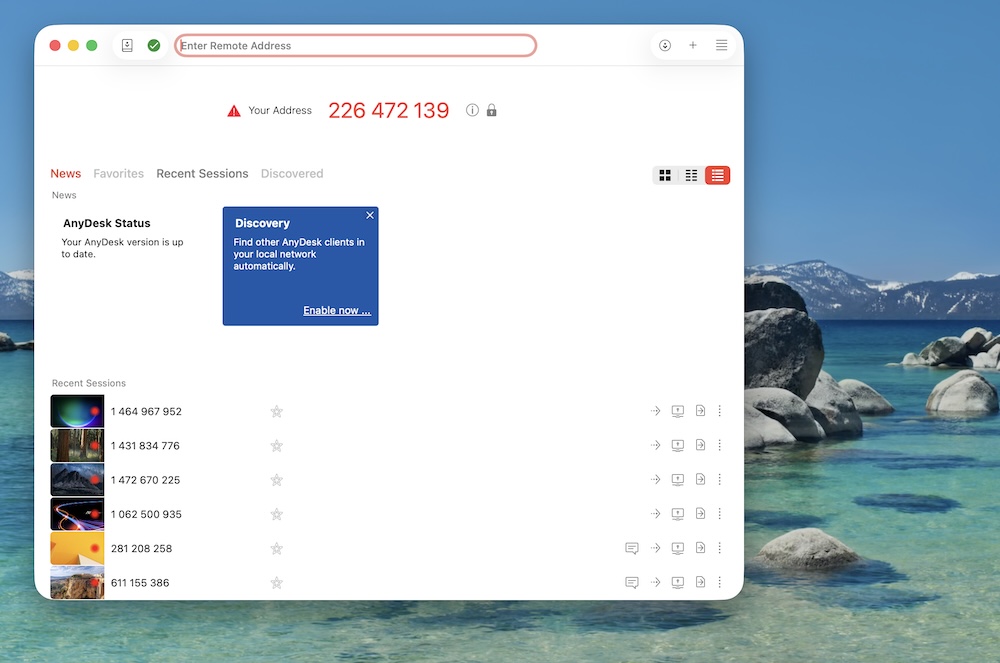This screenshot has height=663, width=1000.
Task: Close the Discovery news card
Action: (x=370, y=215)
